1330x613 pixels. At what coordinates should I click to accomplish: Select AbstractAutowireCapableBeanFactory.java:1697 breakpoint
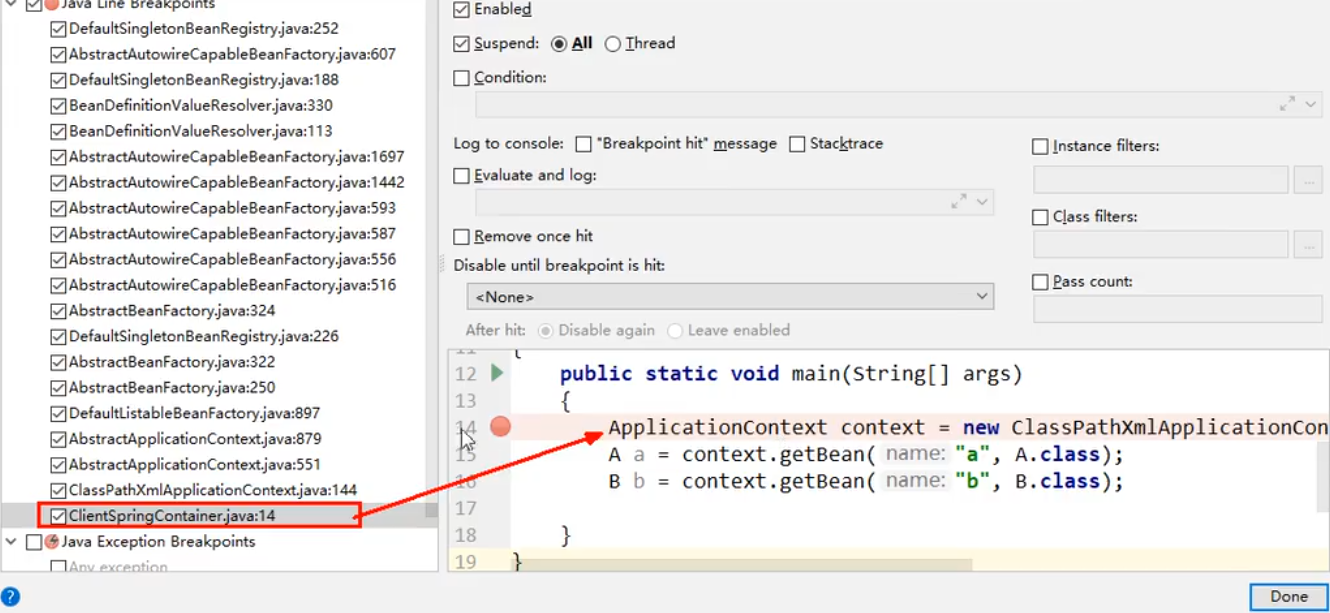(237, 157)
